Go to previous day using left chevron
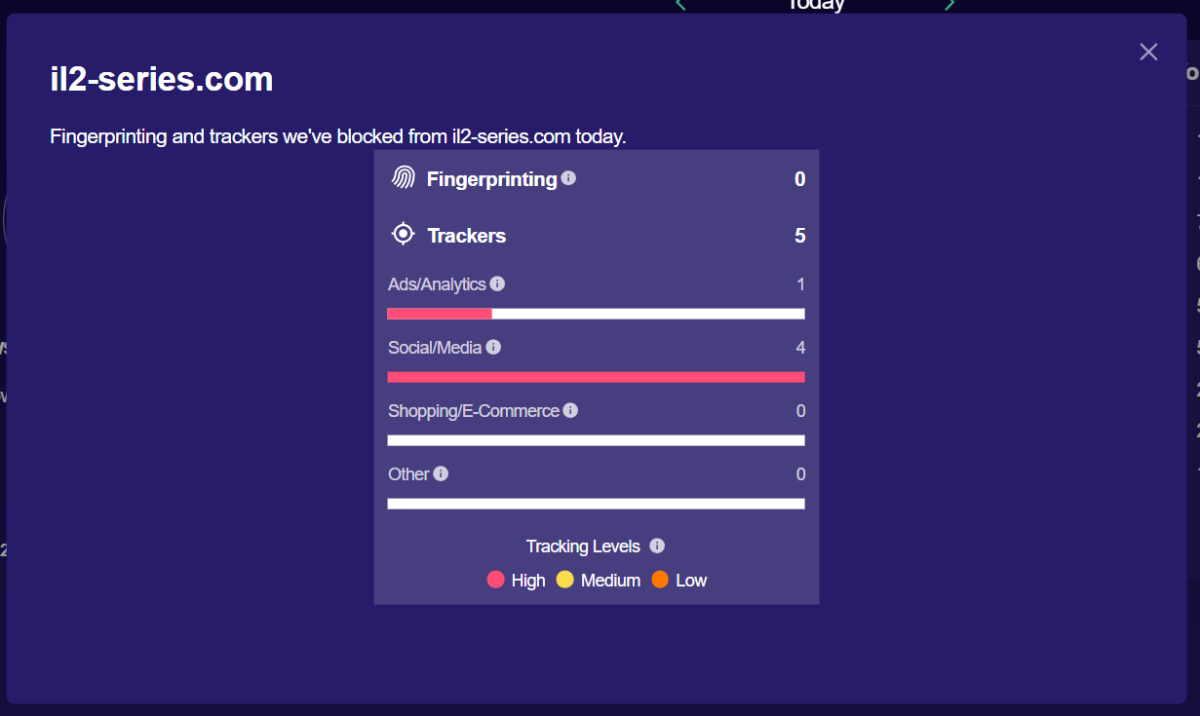Screen dimensions: 1200x716 [x=681, y=5]
